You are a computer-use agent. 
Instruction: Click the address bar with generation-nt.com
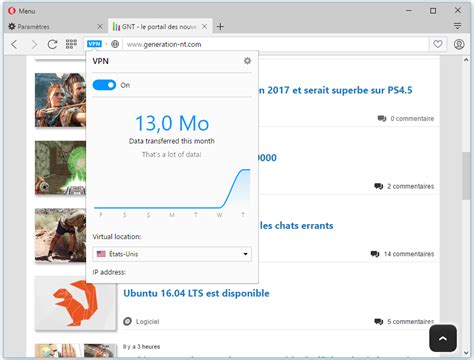(x=275, y=44)
